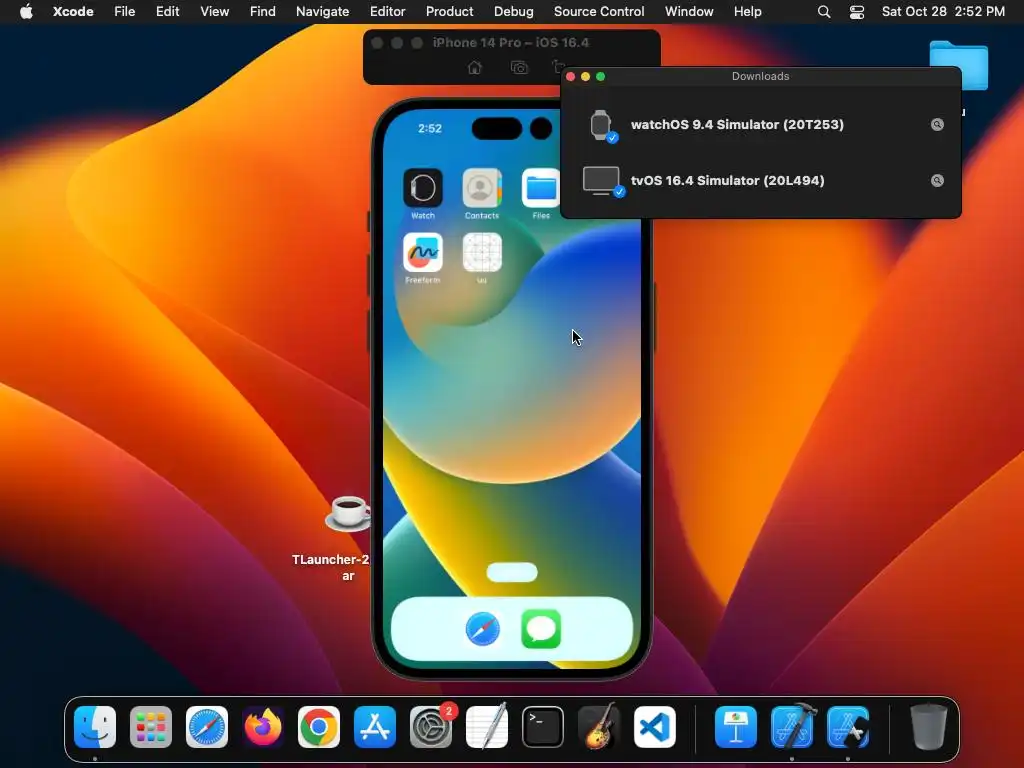Open Launchpad from the Dock
The width and height of the screenshot is (1024, 768).
[x=151, y=727]
